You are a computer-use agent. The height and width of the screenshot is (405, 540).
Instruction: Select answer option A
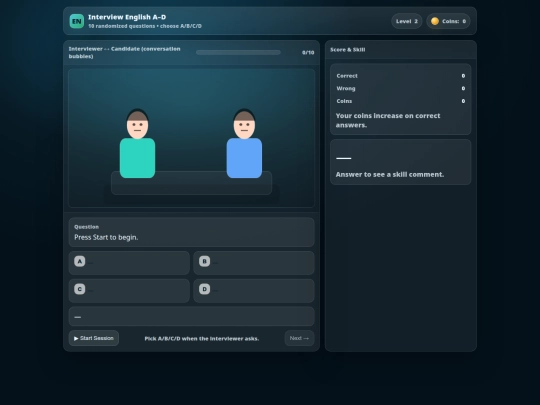129,263
